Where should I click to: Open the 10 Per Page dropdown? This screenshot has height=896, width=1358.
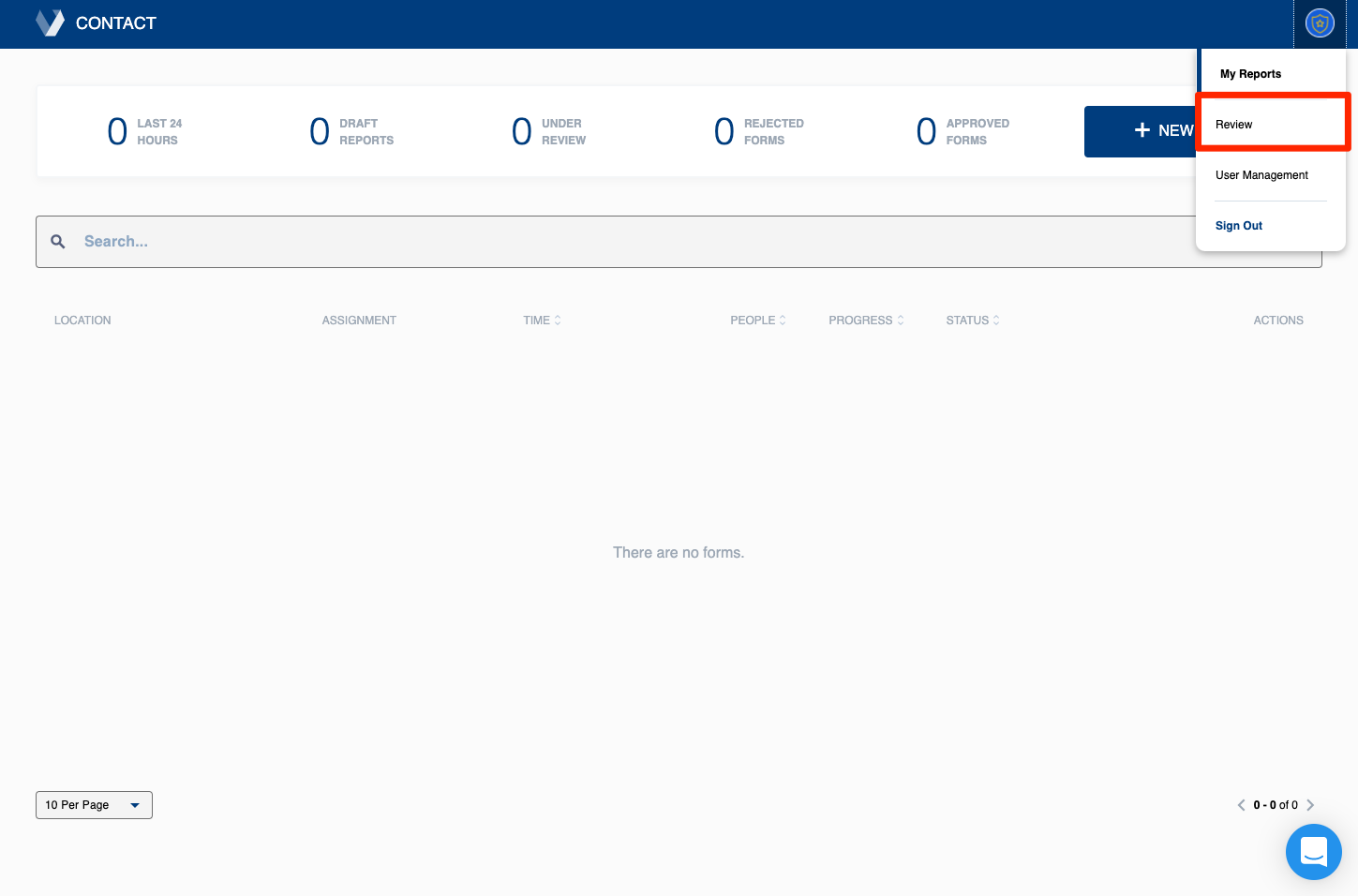(x=94, y=804)
